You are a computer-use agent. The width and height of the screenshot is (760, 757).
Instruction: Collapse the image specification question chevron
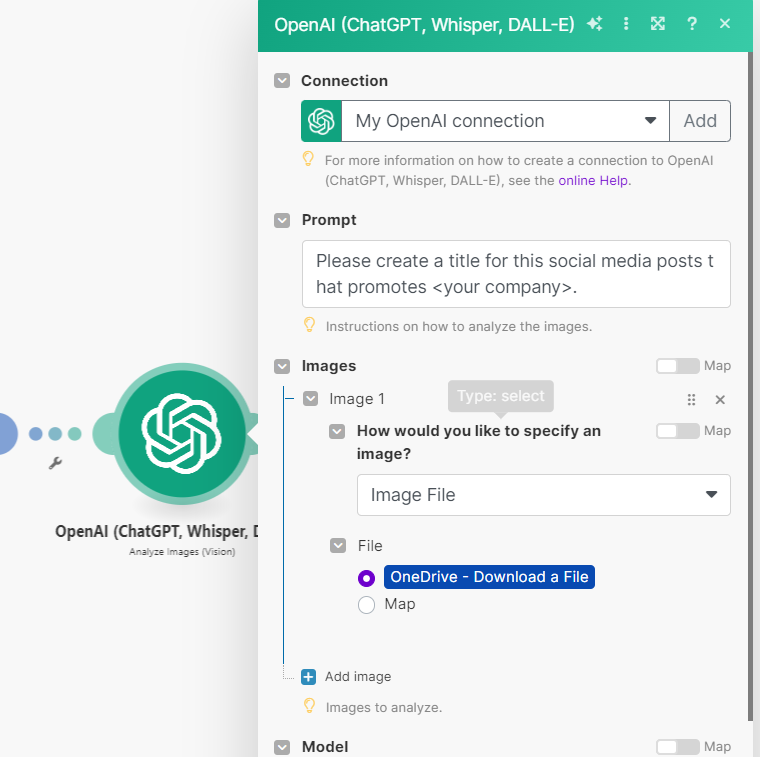(x=337, y=431)
